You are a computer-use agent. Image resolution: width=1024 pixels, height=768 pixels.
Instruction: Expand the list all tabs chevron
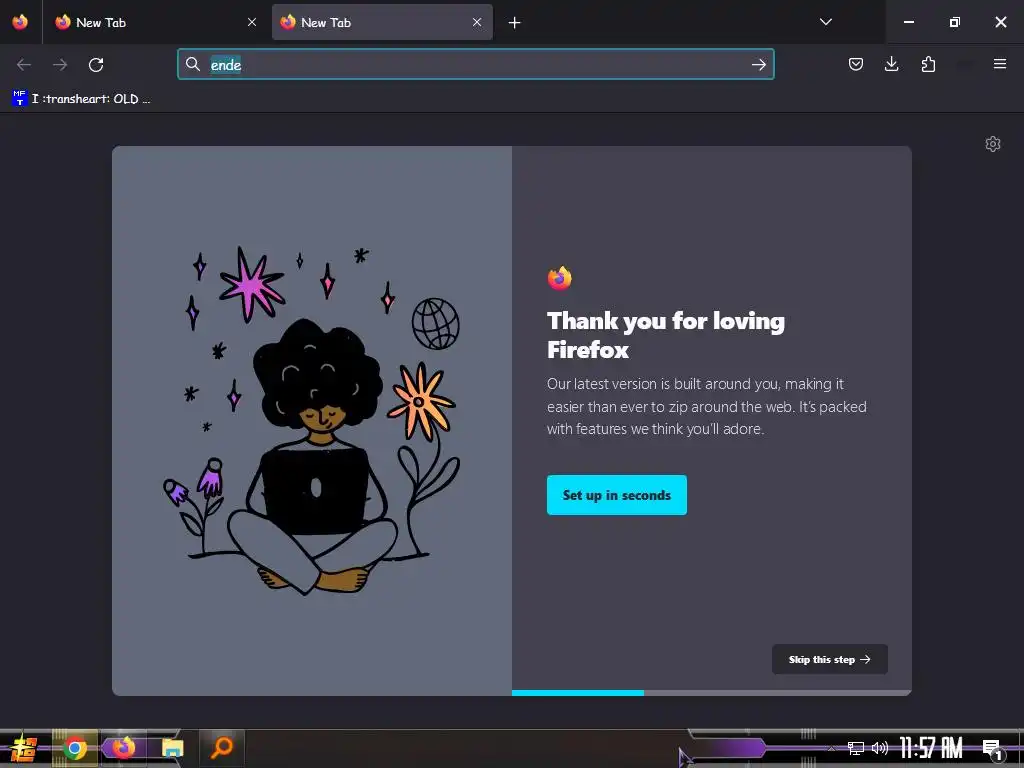click(825, 22)
